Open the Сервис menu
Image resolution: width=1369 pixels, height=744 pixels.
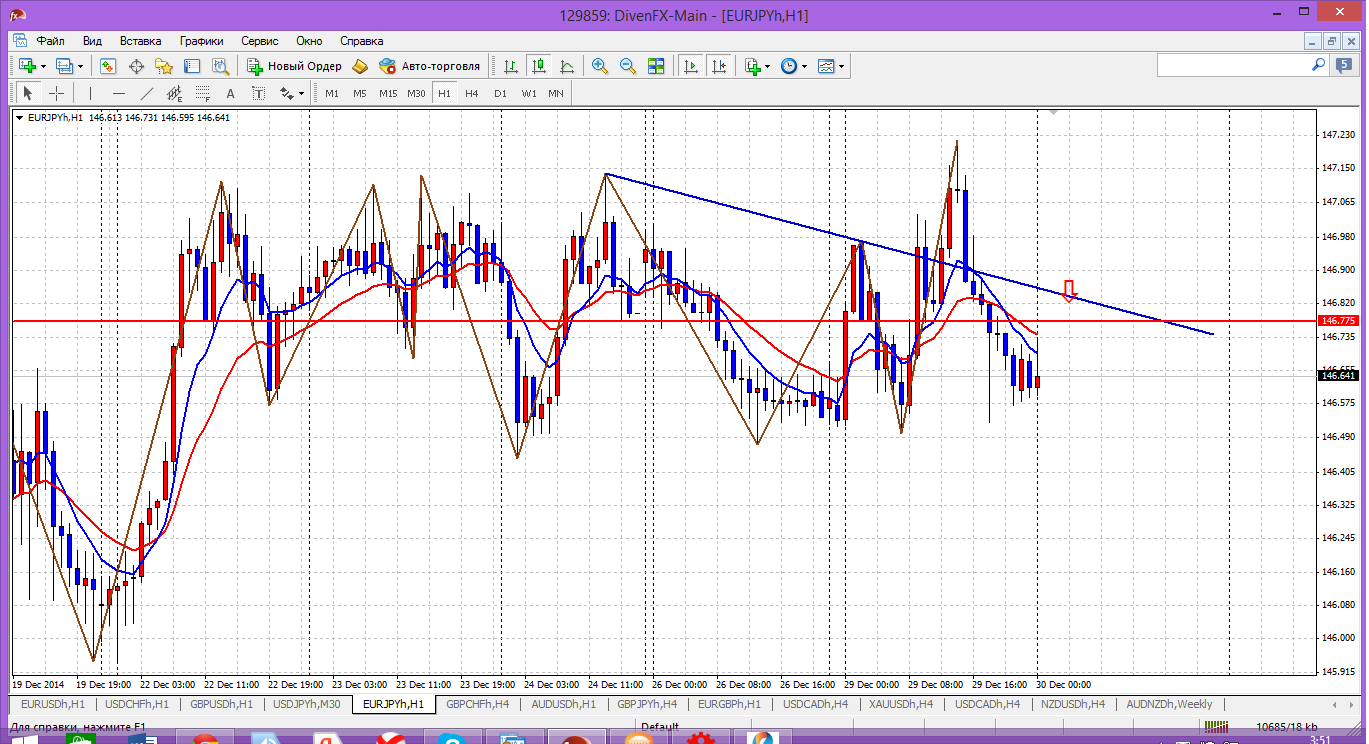point(260,41)
